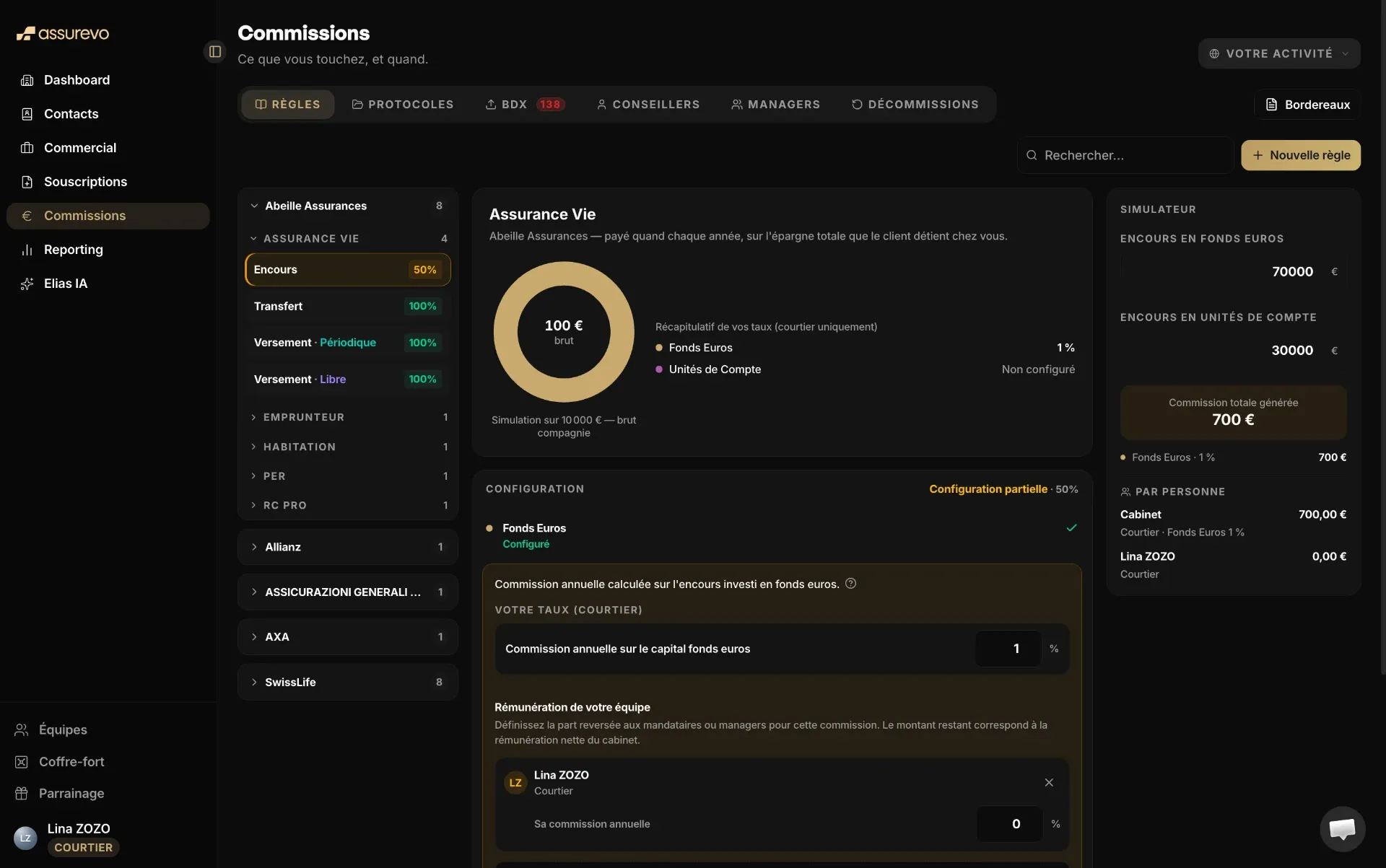Expand the AXA group
This screenshot has width=1386, height=868.
348,637
